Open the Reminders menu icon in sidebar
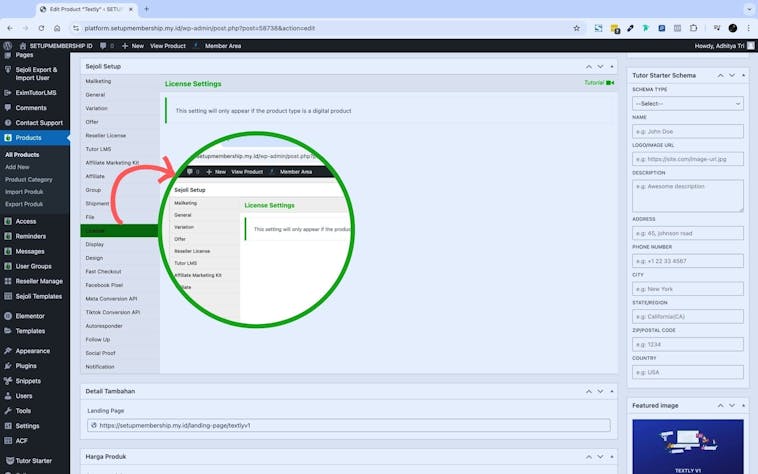This screenshot has height=474, width=758. coord(8,236)
